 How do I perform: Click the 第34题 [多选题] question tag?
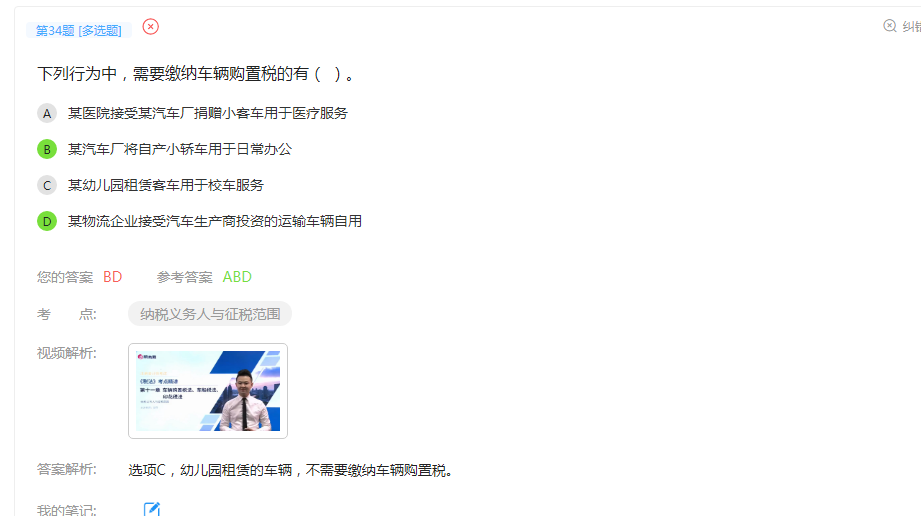point(79,31)
